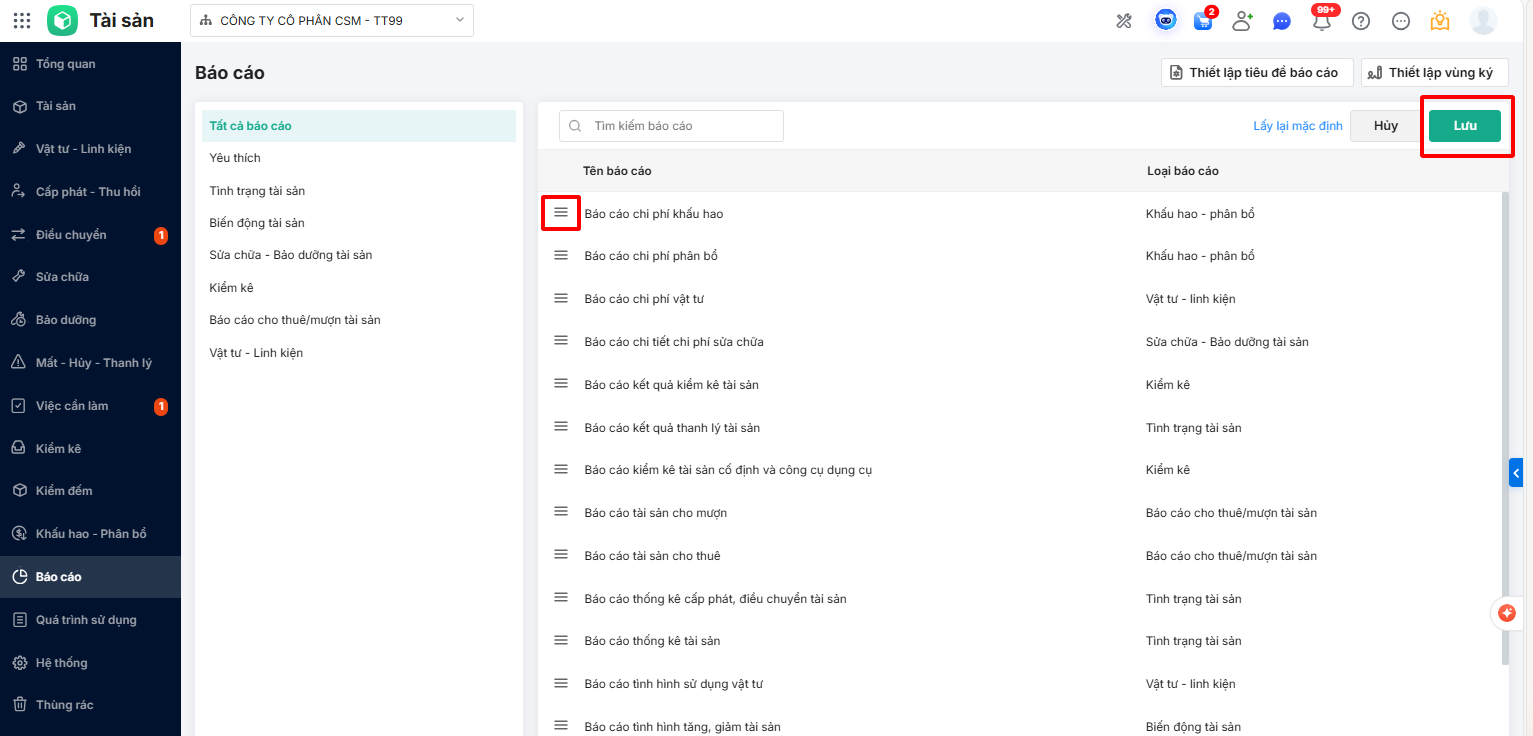Click drag handle of Báo cáo chi phí phân bổ
Image resolution: width=1533 pixels, height=736 pixels.
[x=561, y=256]
